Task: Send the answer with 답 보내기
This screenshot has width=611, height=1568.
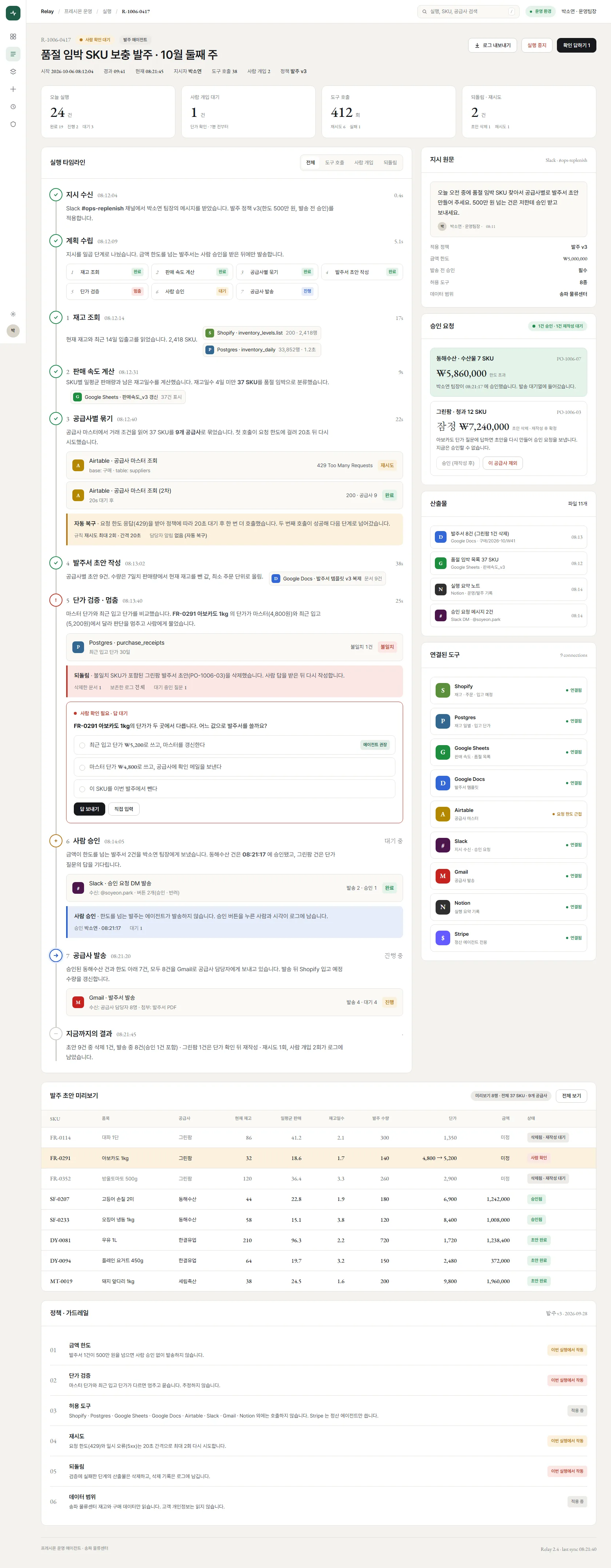Action: (x=90, y=809)
